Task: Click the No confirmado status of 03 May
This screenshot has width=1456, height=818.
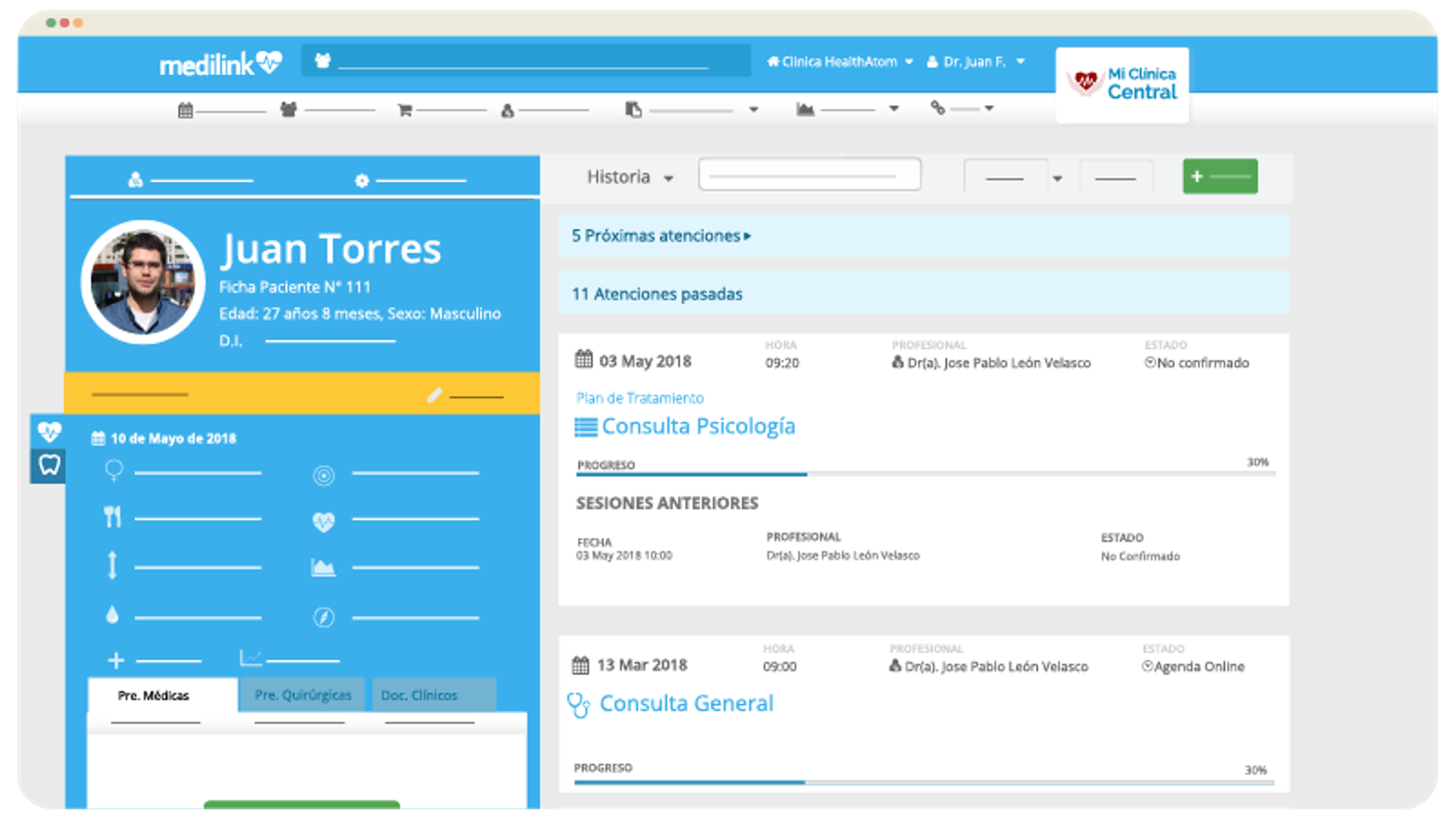Action: coord(1197,363)
